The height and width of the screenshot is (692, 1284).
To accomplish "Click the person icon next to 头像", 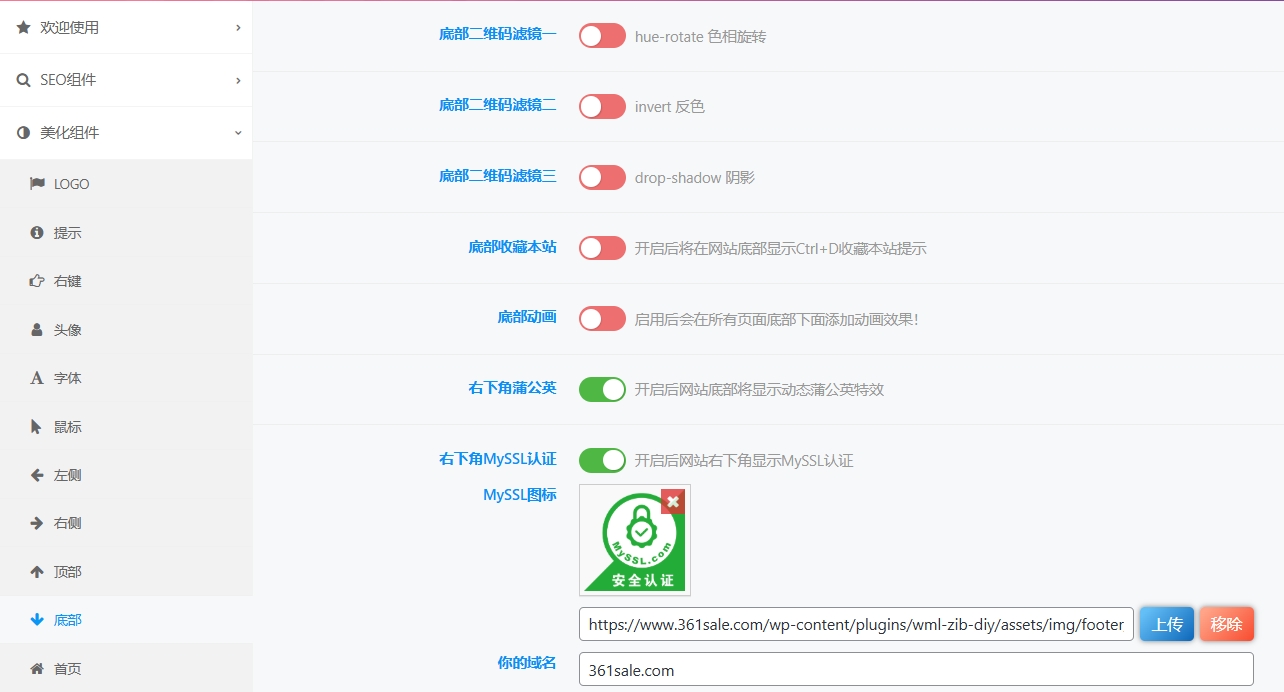I will pyautogui.click(x=37, y=329).
